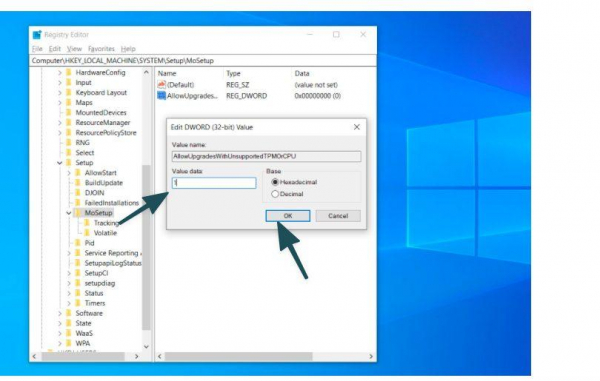This screenshot has width=600, height=381.
Task: Select the AllowStart key label
Action: (101, 173)
